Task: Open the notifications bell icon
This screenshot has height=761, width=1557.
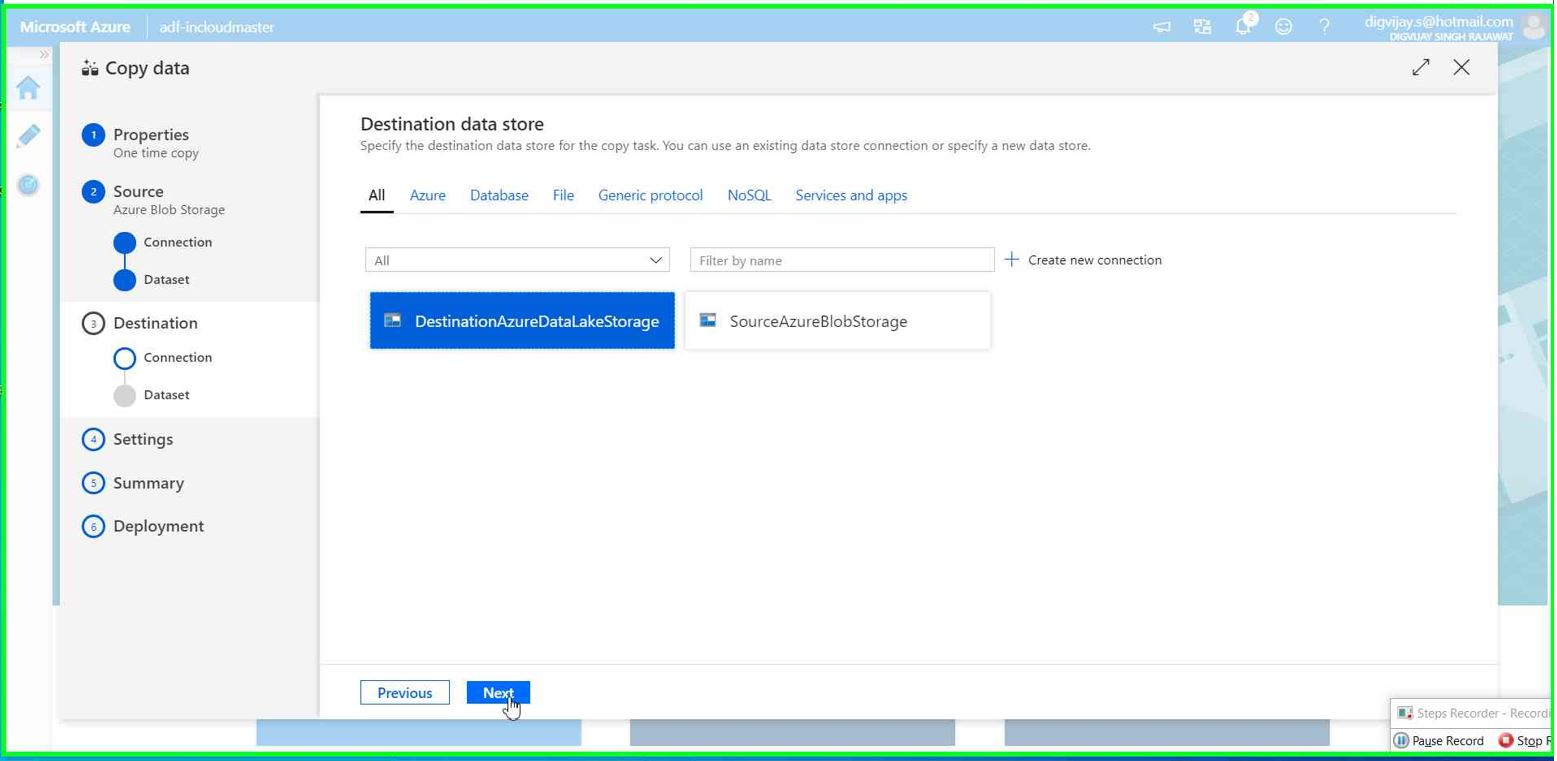Action: [x=1243, y=27]
